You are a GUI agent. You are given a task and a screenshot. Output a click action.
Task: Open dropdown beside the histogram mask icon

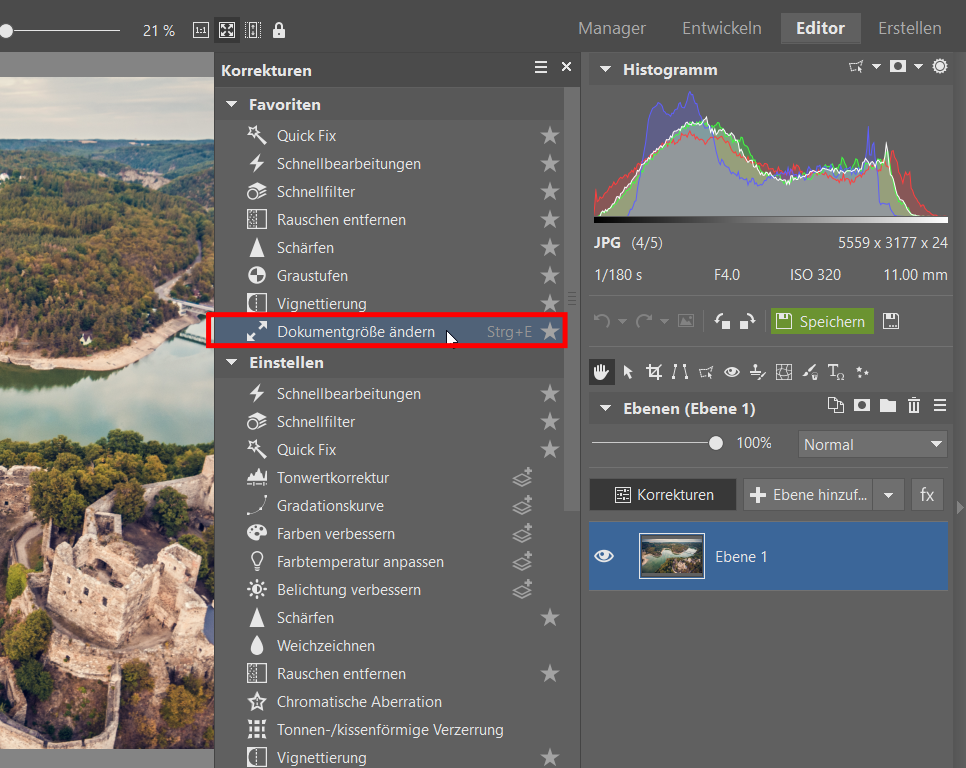(x=918, y=67)
